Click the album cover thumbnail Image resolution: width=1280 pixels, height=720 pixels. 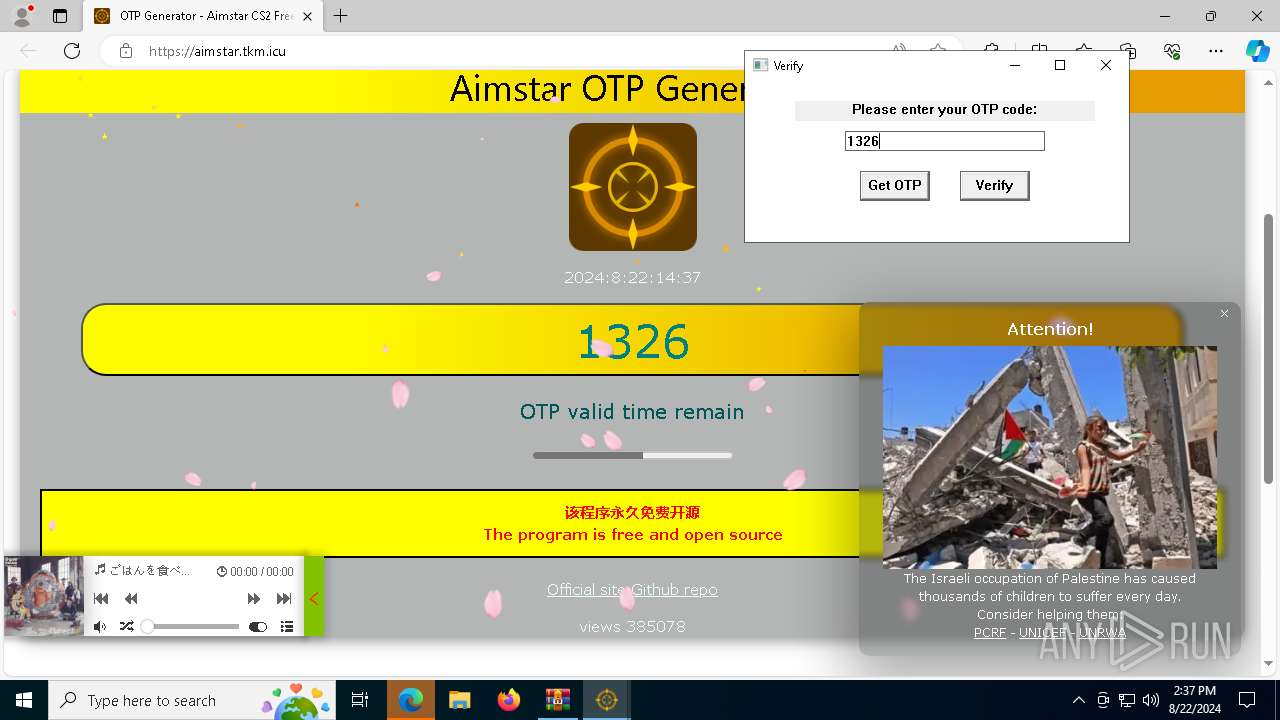pos(43,597)
